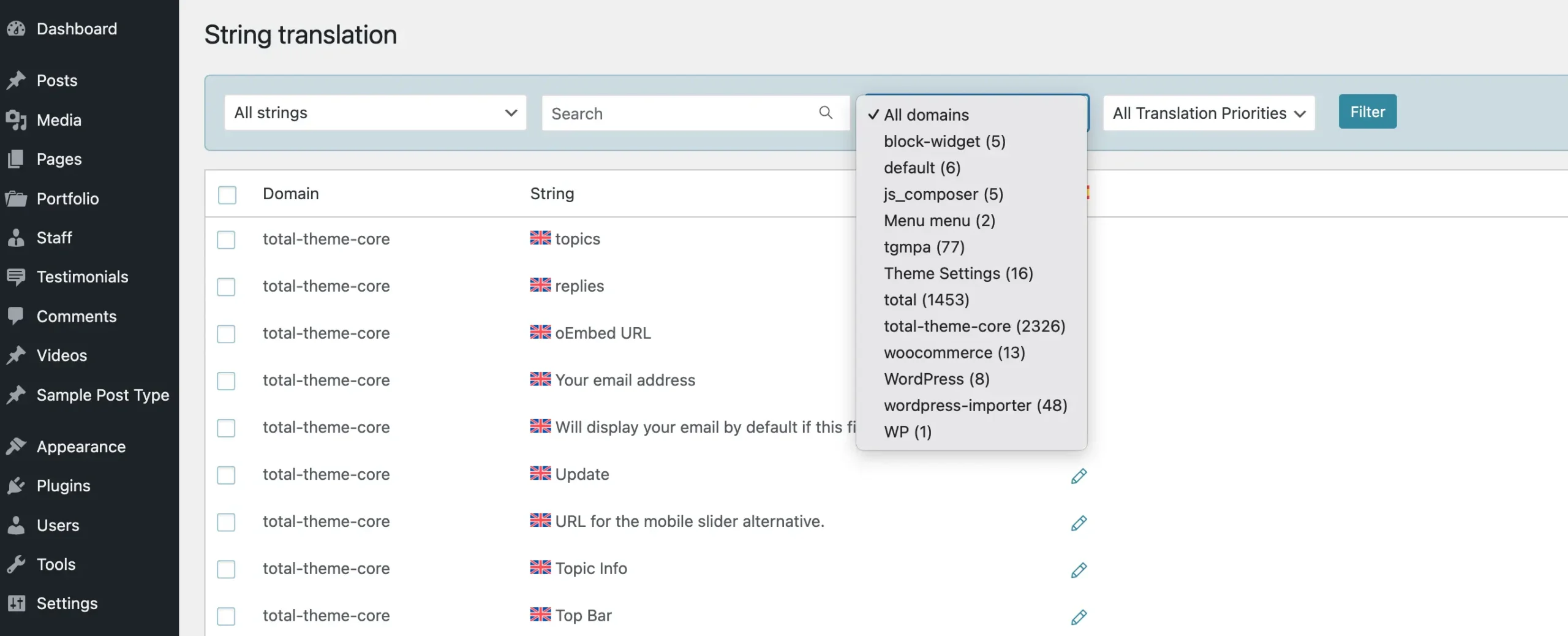The width and height of the screenshot is (1568, 636).
Task: Click the Appearance paintbrush icon
Action: (17, 447)
